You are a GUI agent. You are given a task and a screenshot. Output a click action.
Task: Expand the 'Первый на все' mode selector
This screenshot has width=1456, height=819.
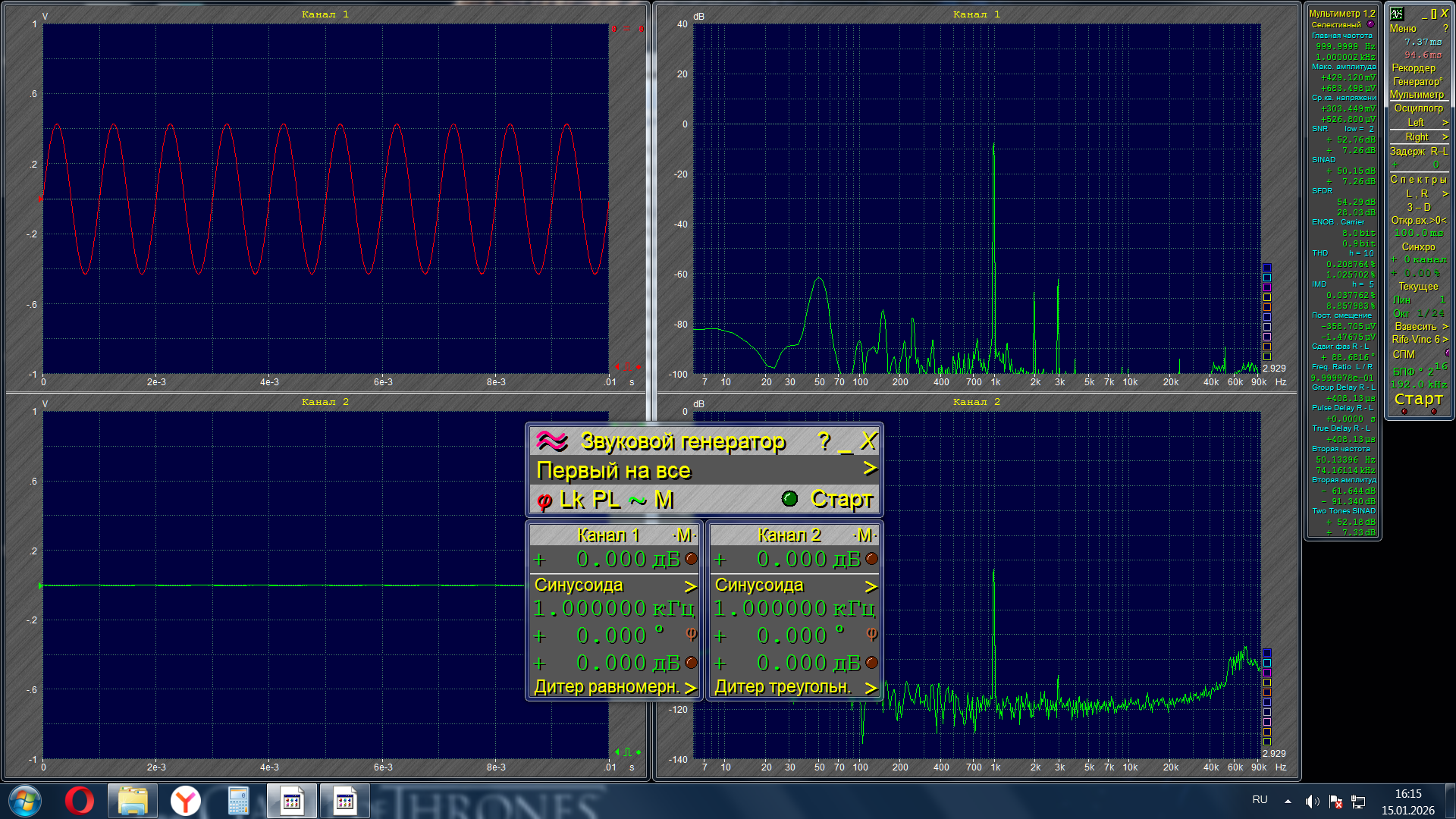870,469
